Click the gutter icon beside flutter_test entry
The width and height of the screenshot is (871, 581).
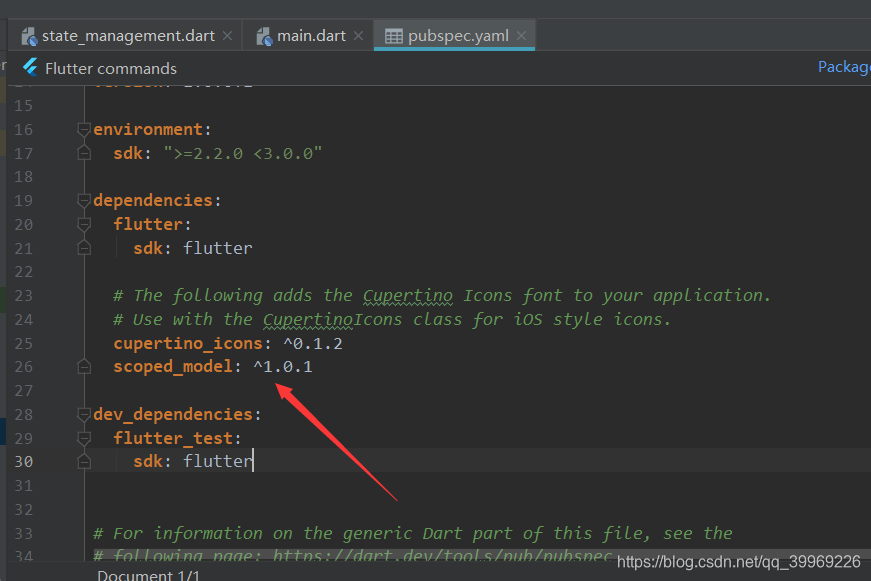tap(83, 437)
